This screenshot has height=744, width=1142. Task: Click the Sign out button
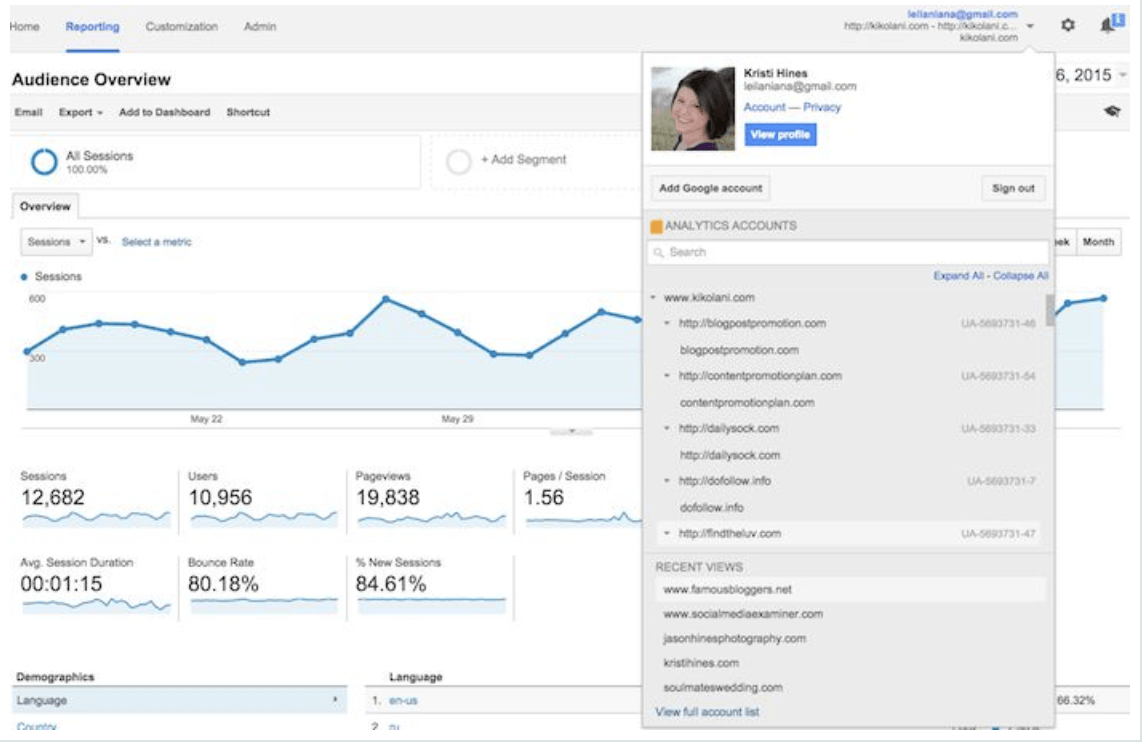click(x=1013, y=188)
